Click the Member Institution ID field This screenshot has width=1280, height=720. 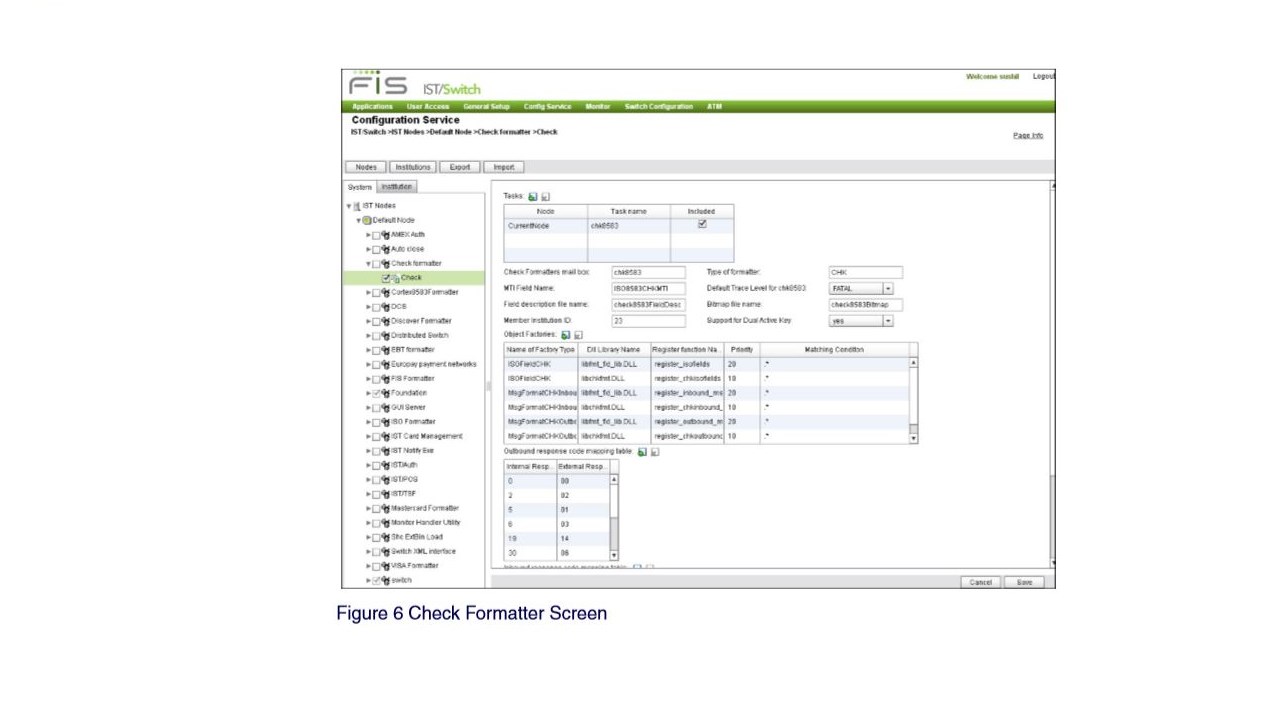(x=649, y=321)
